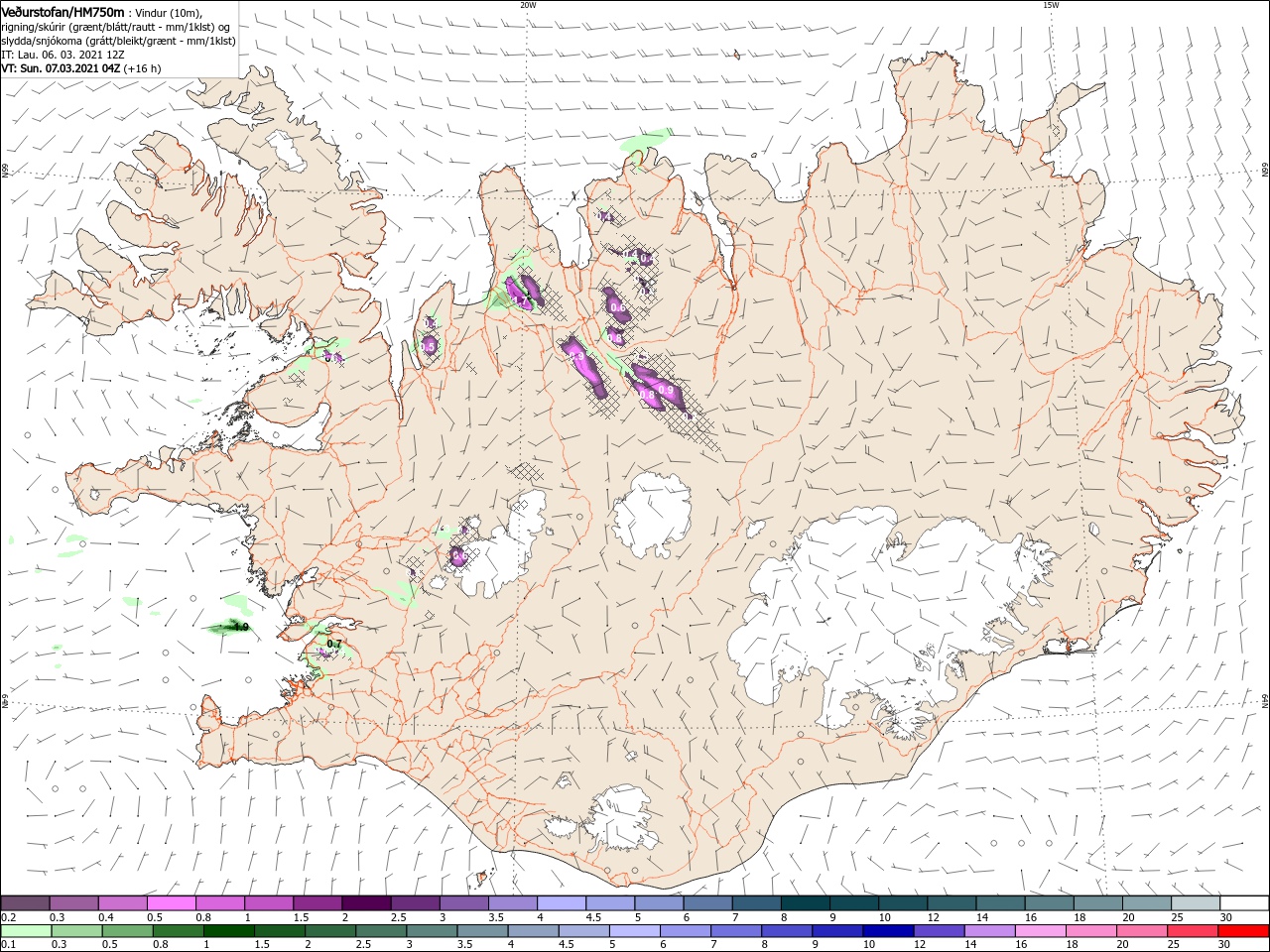Pick upper-row swatch between 14 and 16
This screenshot has height=952, width=1270.
pos(1002,902)
